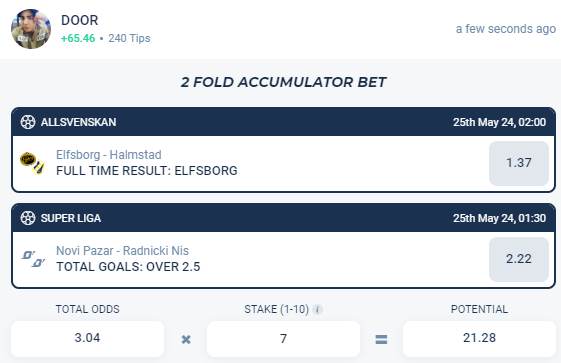This screenshot has height=363, width=561.
Task: Click the 240 Tips count
Action: pyautogui.click(x=129, y=38)
